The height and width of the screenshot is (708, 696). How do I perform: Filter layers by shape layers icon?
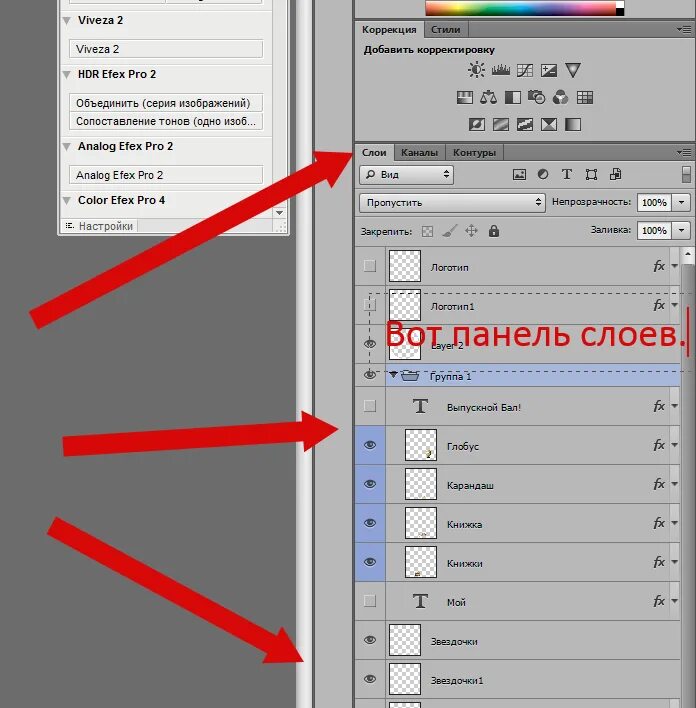point(591,175)
